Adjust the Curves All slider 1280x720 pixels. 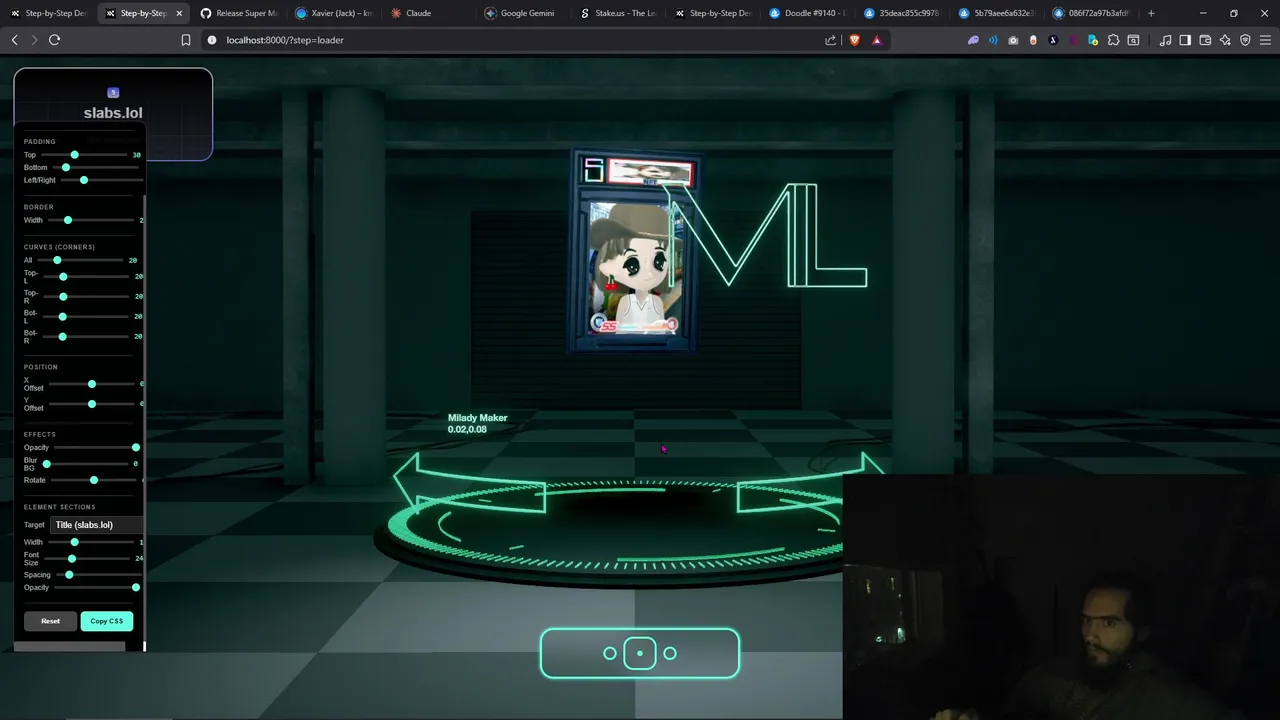pyautogui.click(x=81, y=260)
